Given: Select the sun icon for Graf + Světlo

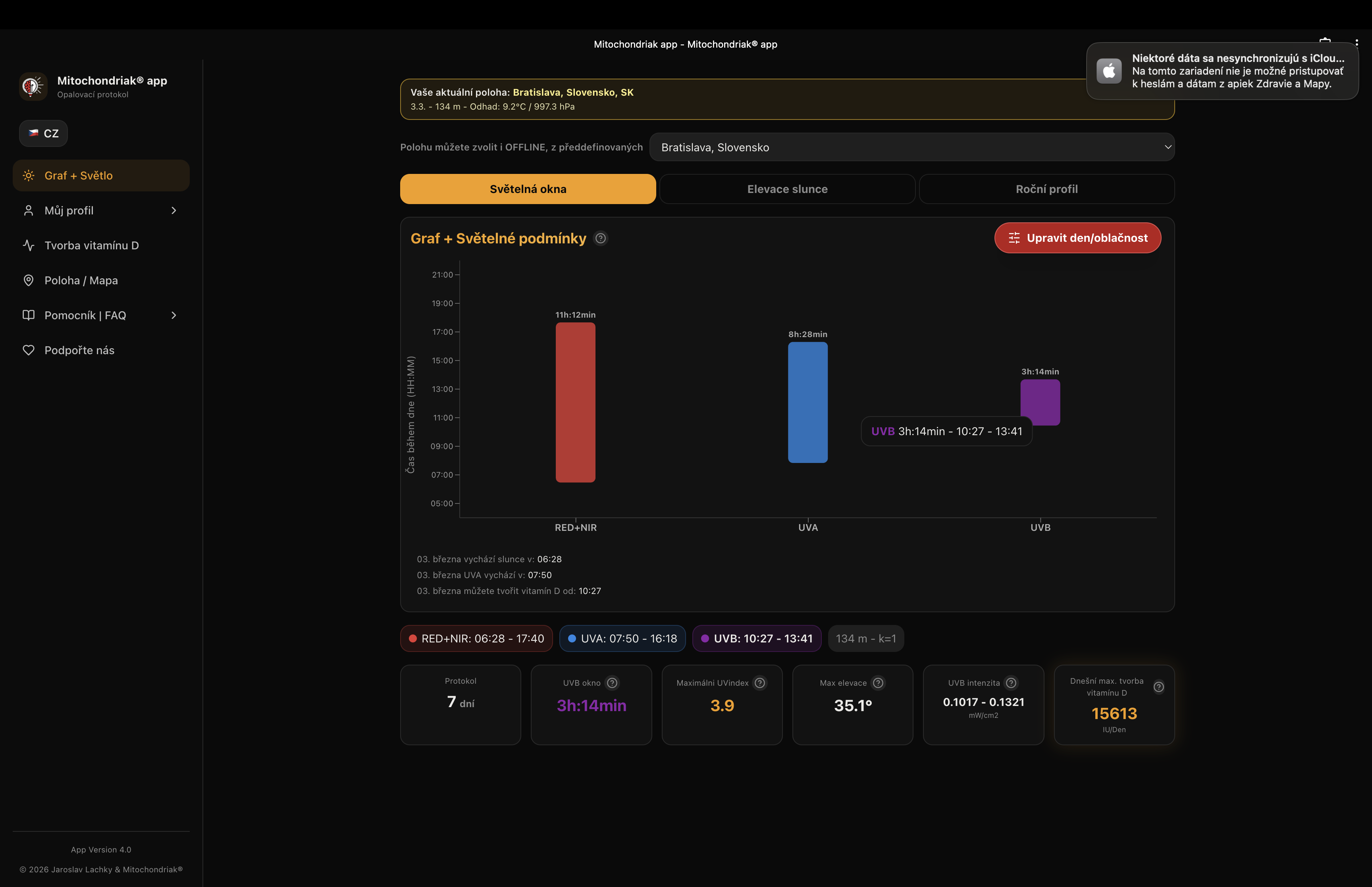Looking at the screenshot, I should coord(28,175).
